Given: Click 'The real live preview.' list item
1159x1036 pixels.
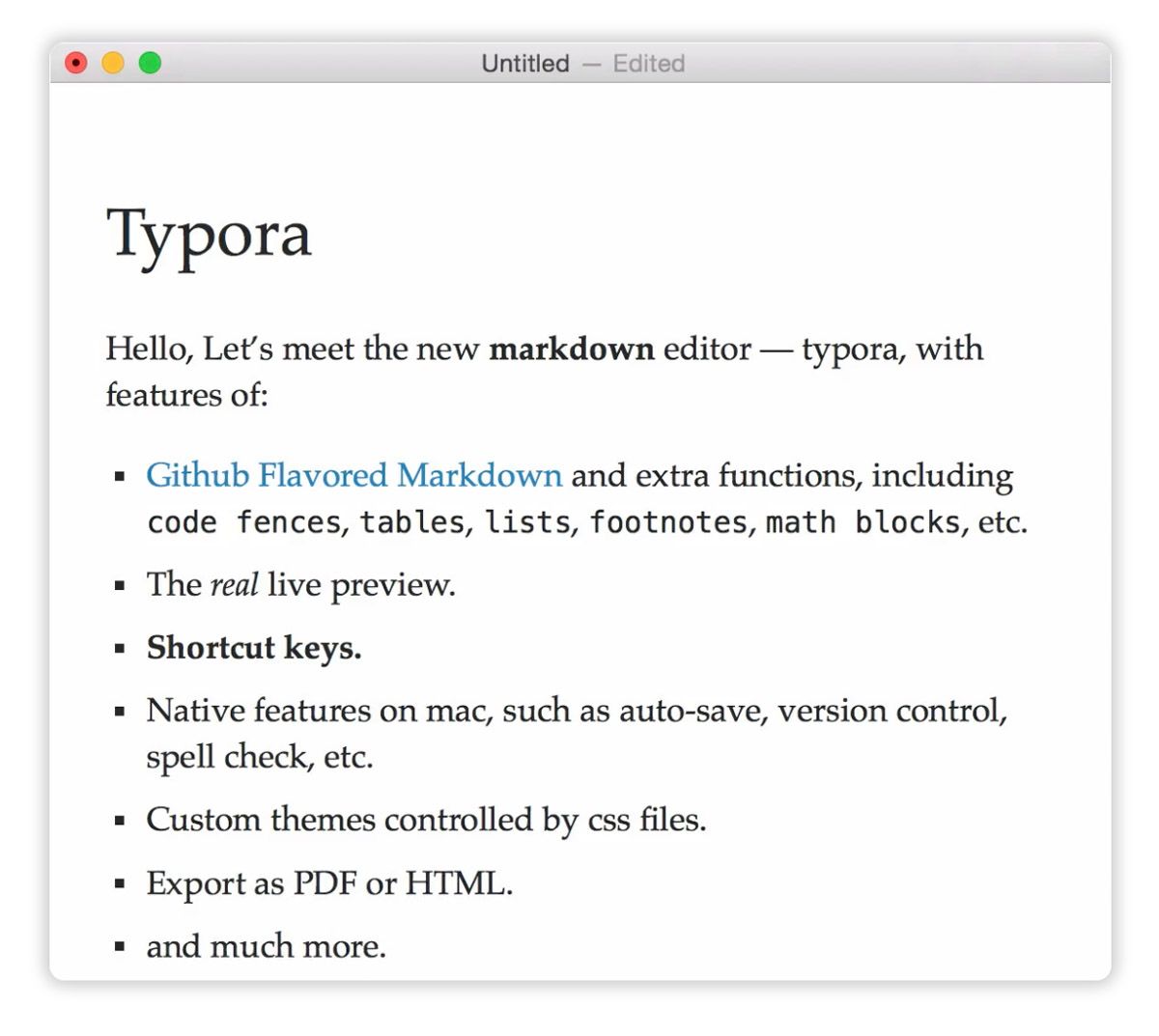Looking at the screenshot, I should point(300,585).
